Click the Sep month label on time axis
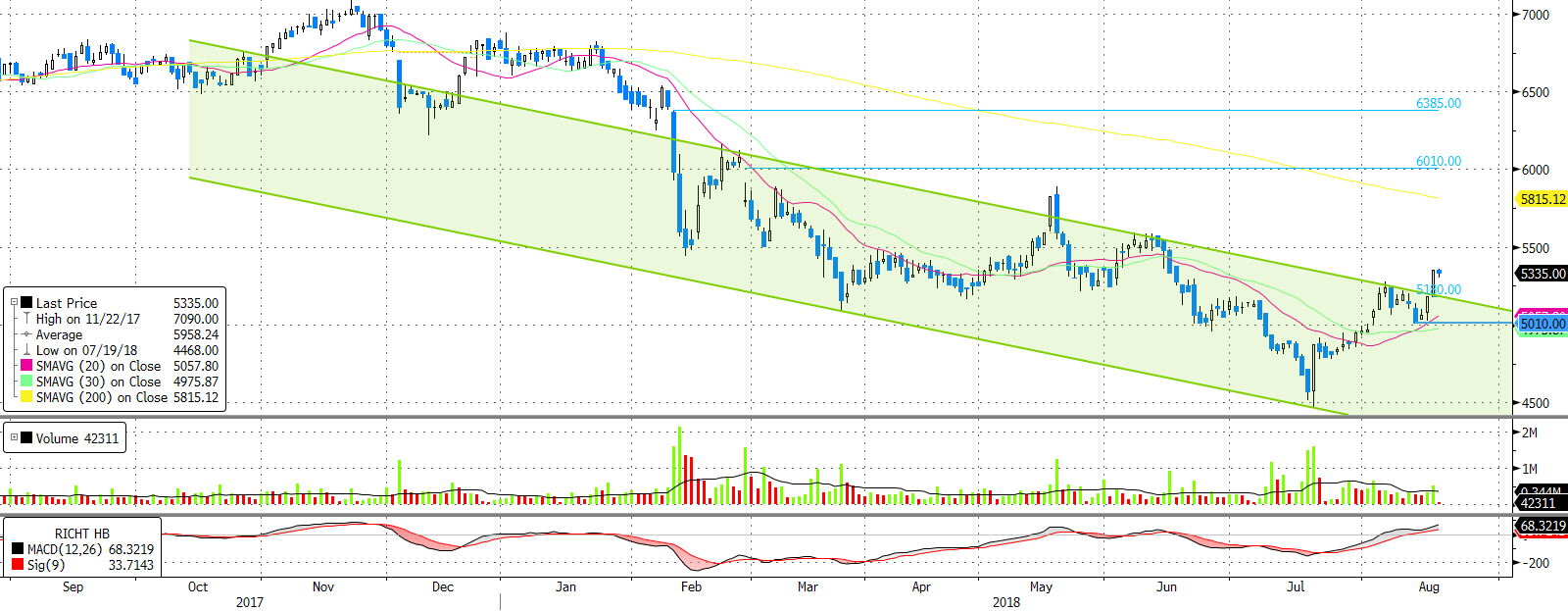 pyautogui.click(x=73, y=586)
